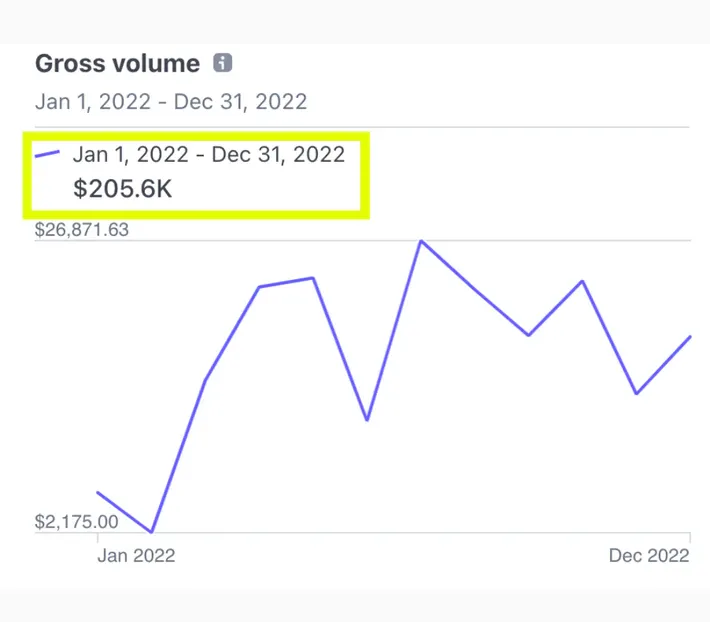The image size is (710, 622).
Task: Click the x-axis tick mark above Dec 2022
Action: coord(690,538)
